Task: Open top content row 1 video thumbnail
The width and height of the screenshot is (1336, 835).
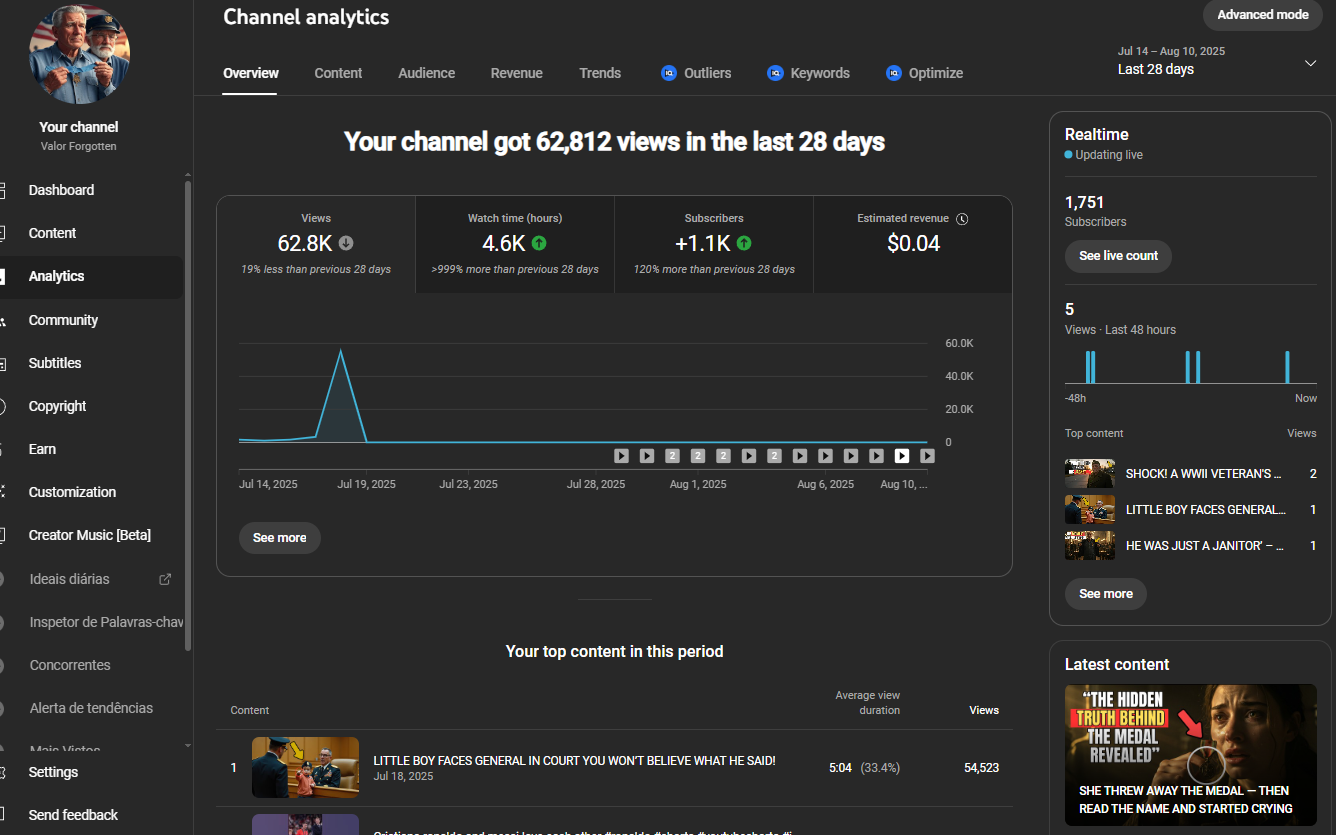Action: [305, 767]
